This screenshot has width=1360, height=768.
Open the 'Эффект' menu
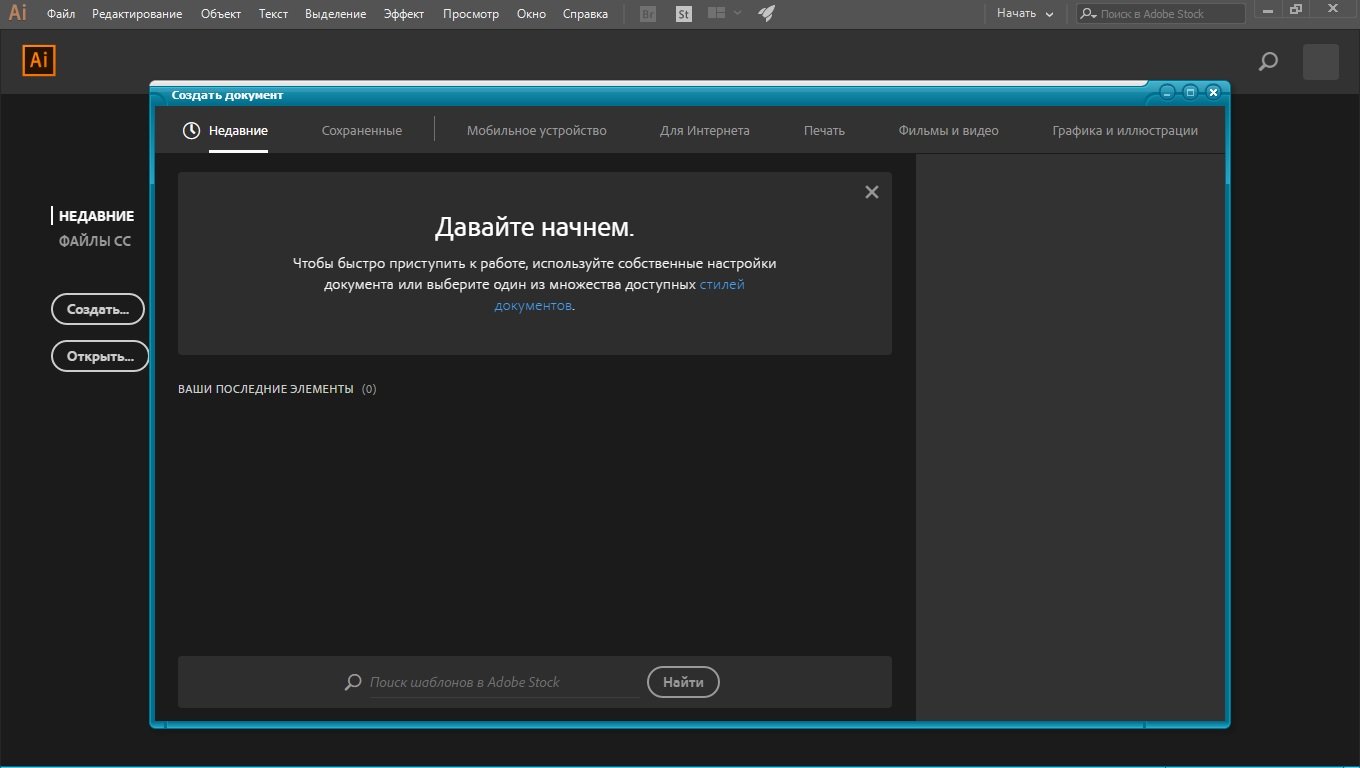click(x=404, y=14)
